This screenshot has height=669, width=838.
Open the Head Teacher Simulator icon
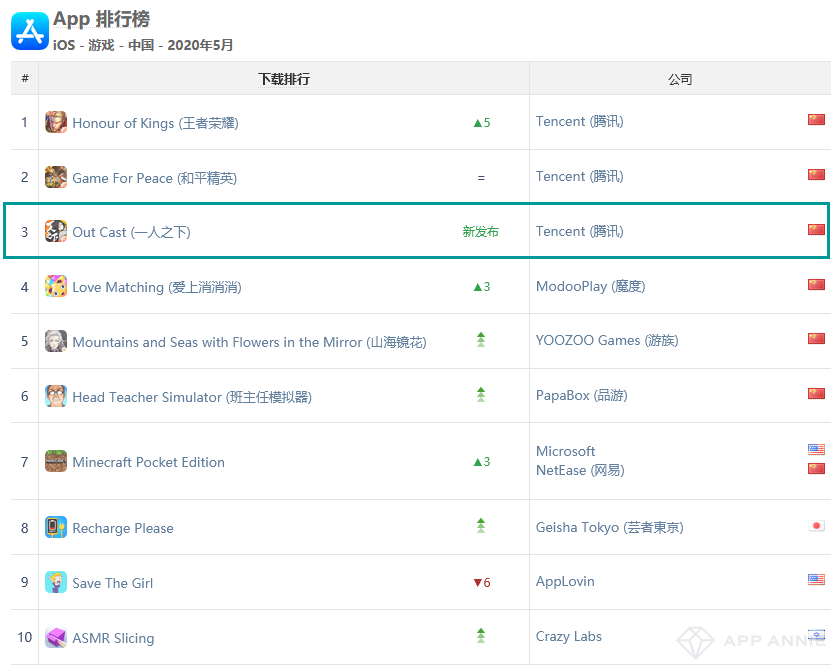[56, 396]
